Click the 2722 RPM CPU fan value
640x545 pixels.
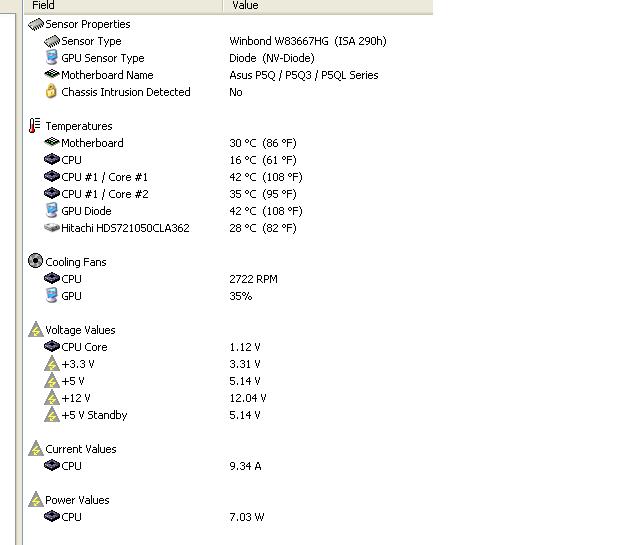[253, 279]
